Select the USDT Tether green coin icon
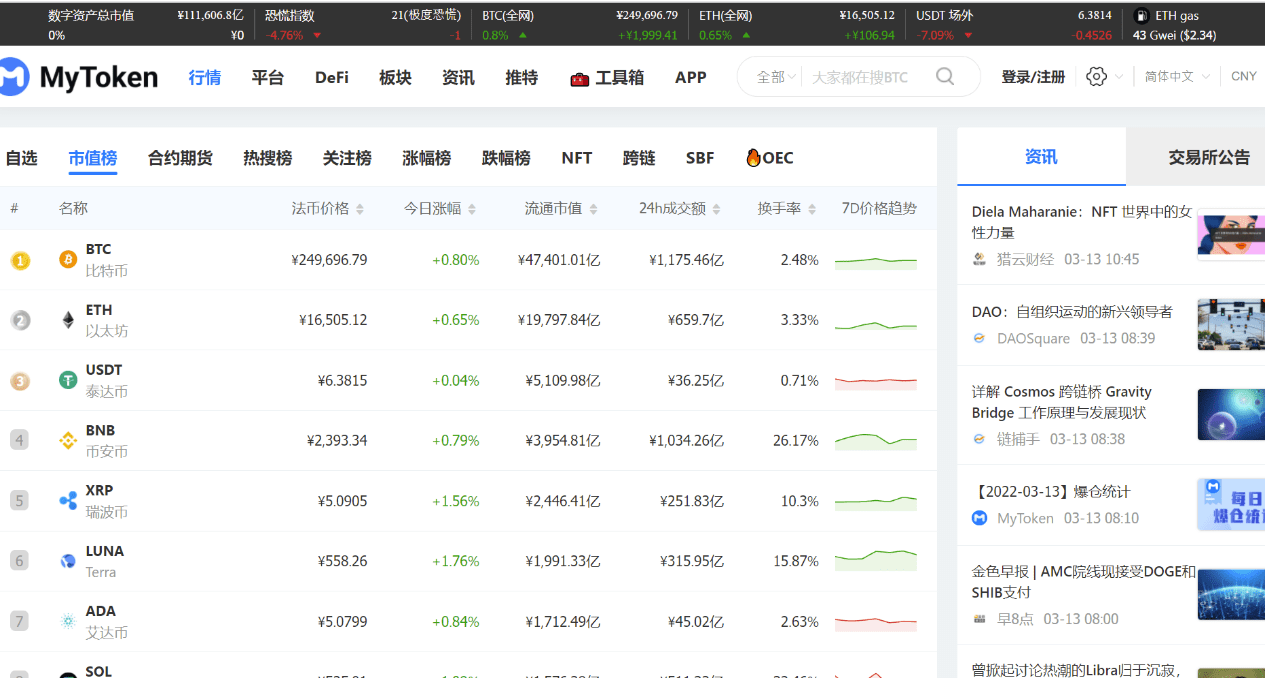 [67, 380]
